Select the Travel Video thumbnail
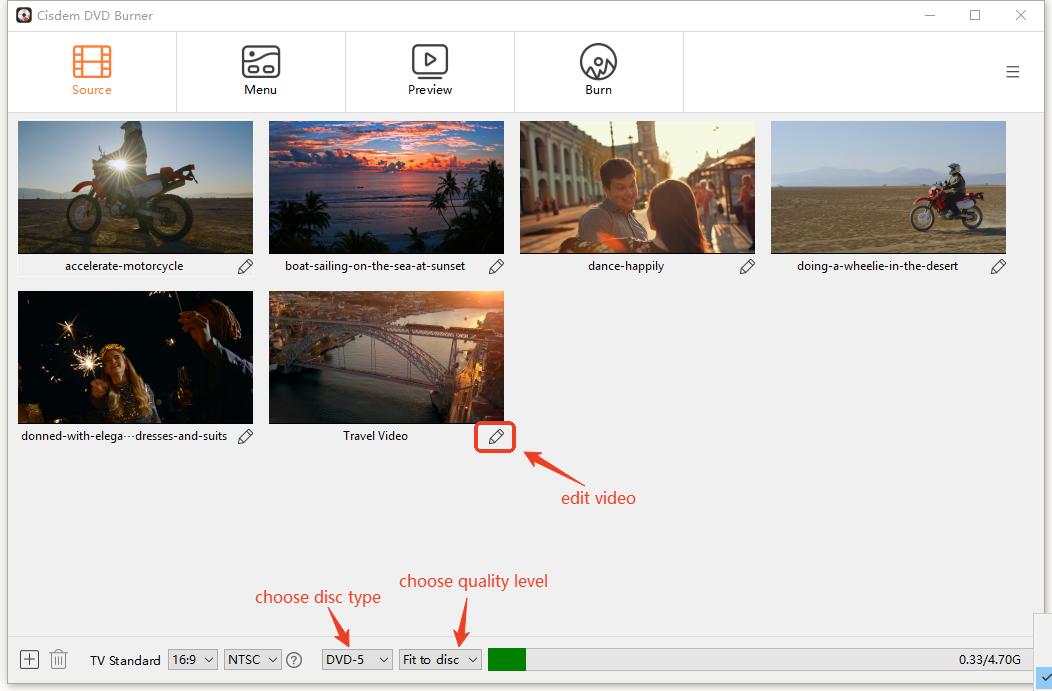1052x691 pixels. [386, 358]
